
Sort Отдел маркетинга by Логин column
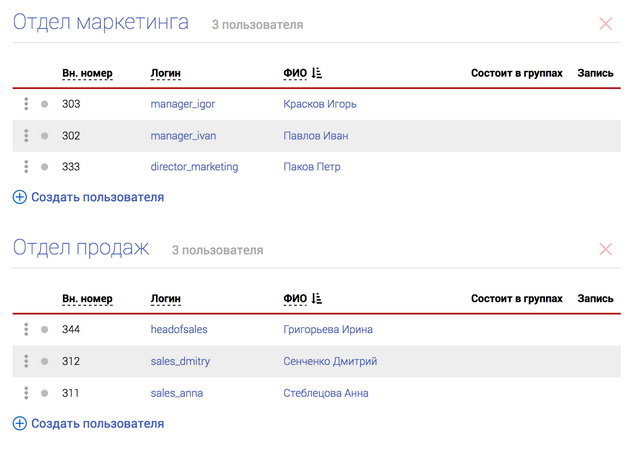click(165, 73)
